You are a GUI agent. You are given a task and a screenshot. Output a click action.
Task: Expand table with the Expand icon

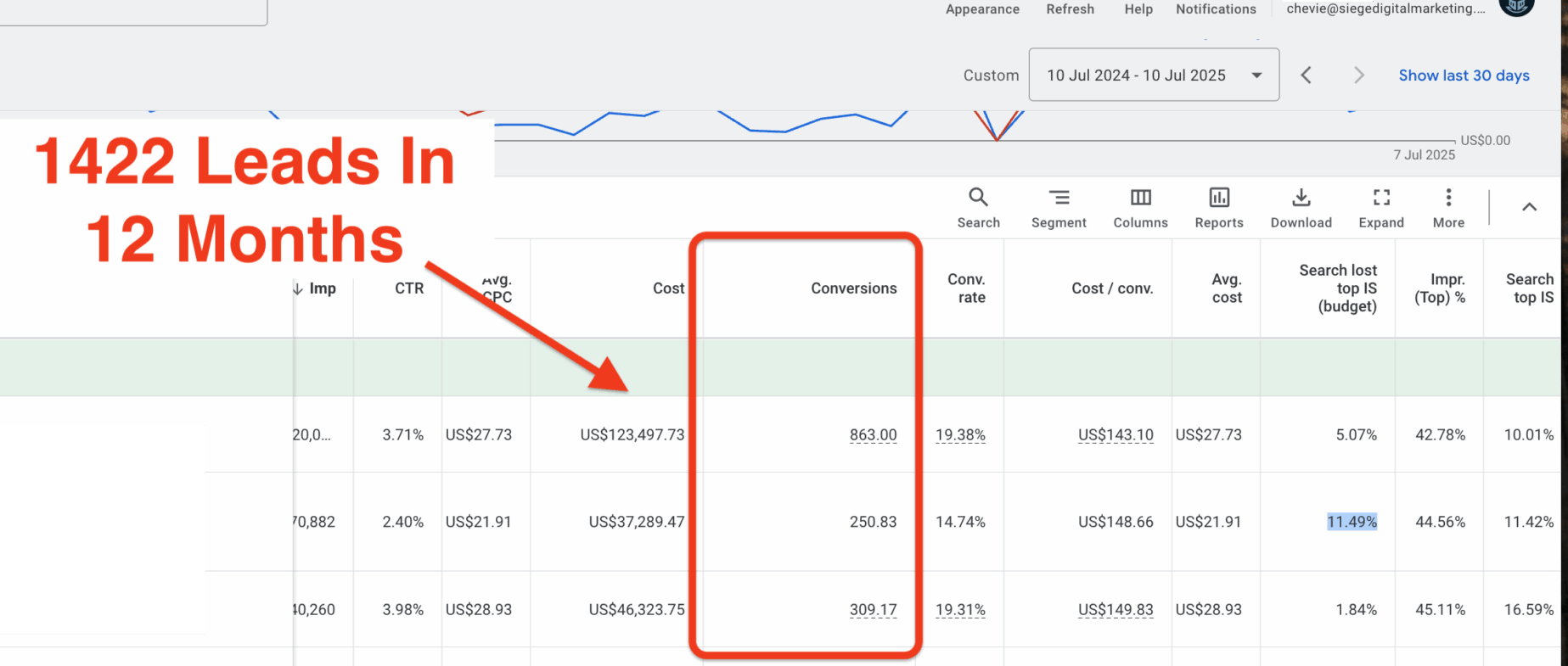point(1381,198)
